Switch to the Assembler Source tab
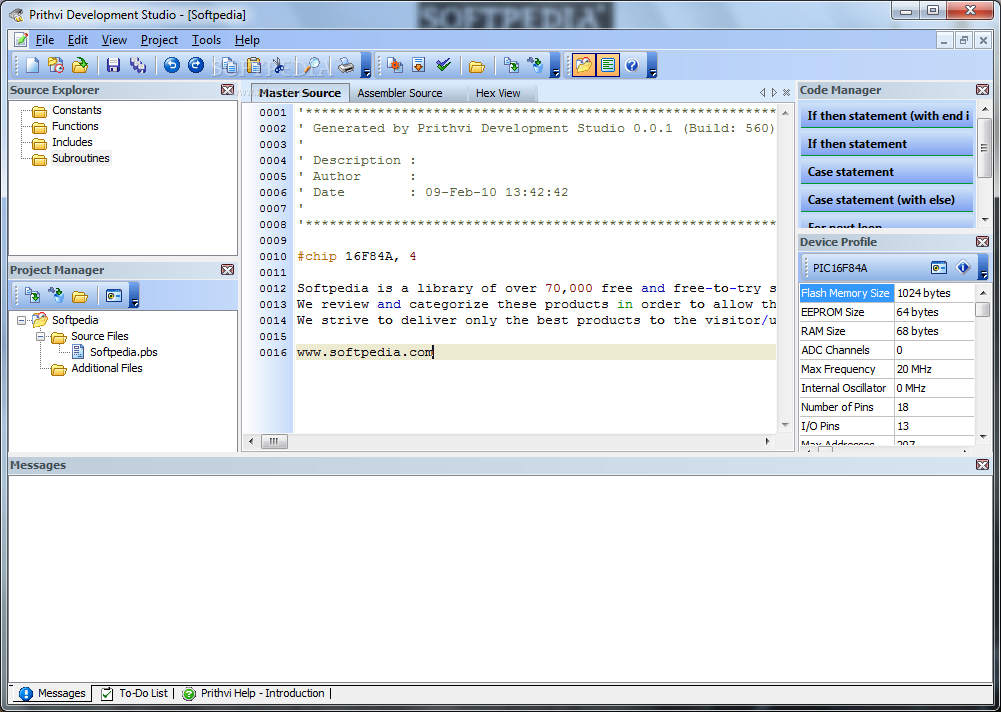 click(400, 93)
